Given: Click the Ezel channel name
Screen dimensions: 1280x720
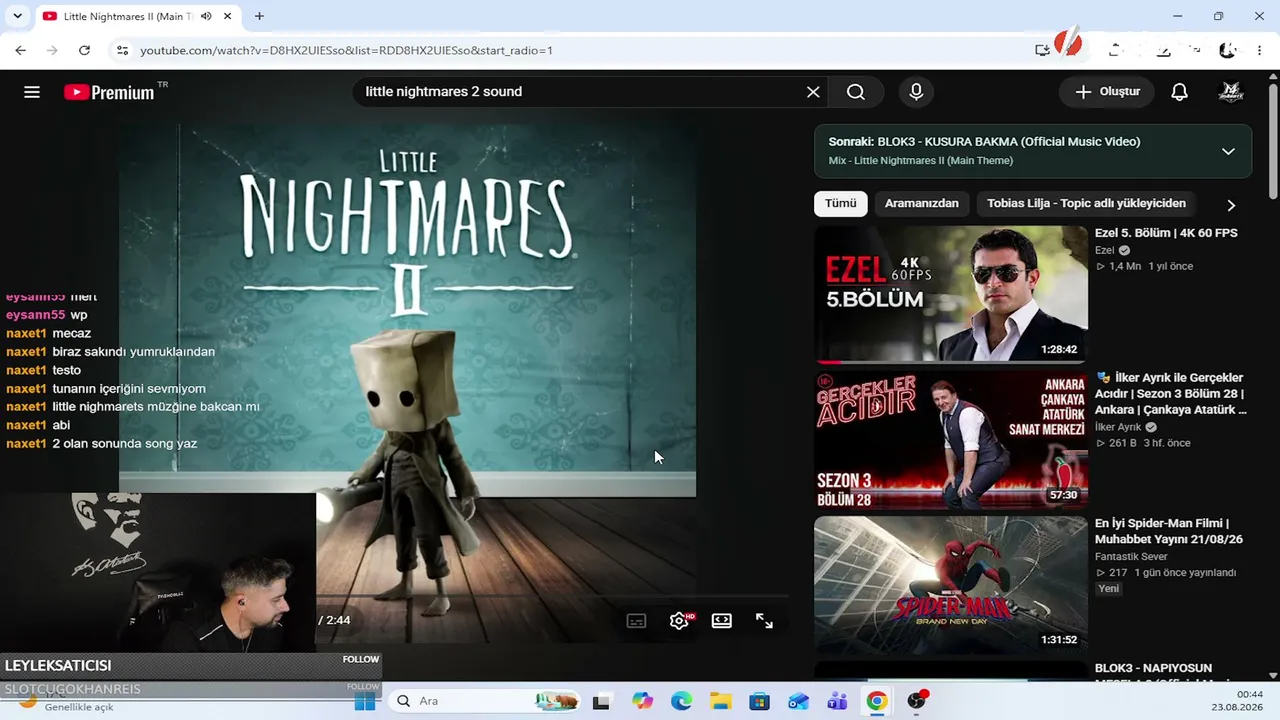Looking at the screenshot, I should tap(1104, 250).
